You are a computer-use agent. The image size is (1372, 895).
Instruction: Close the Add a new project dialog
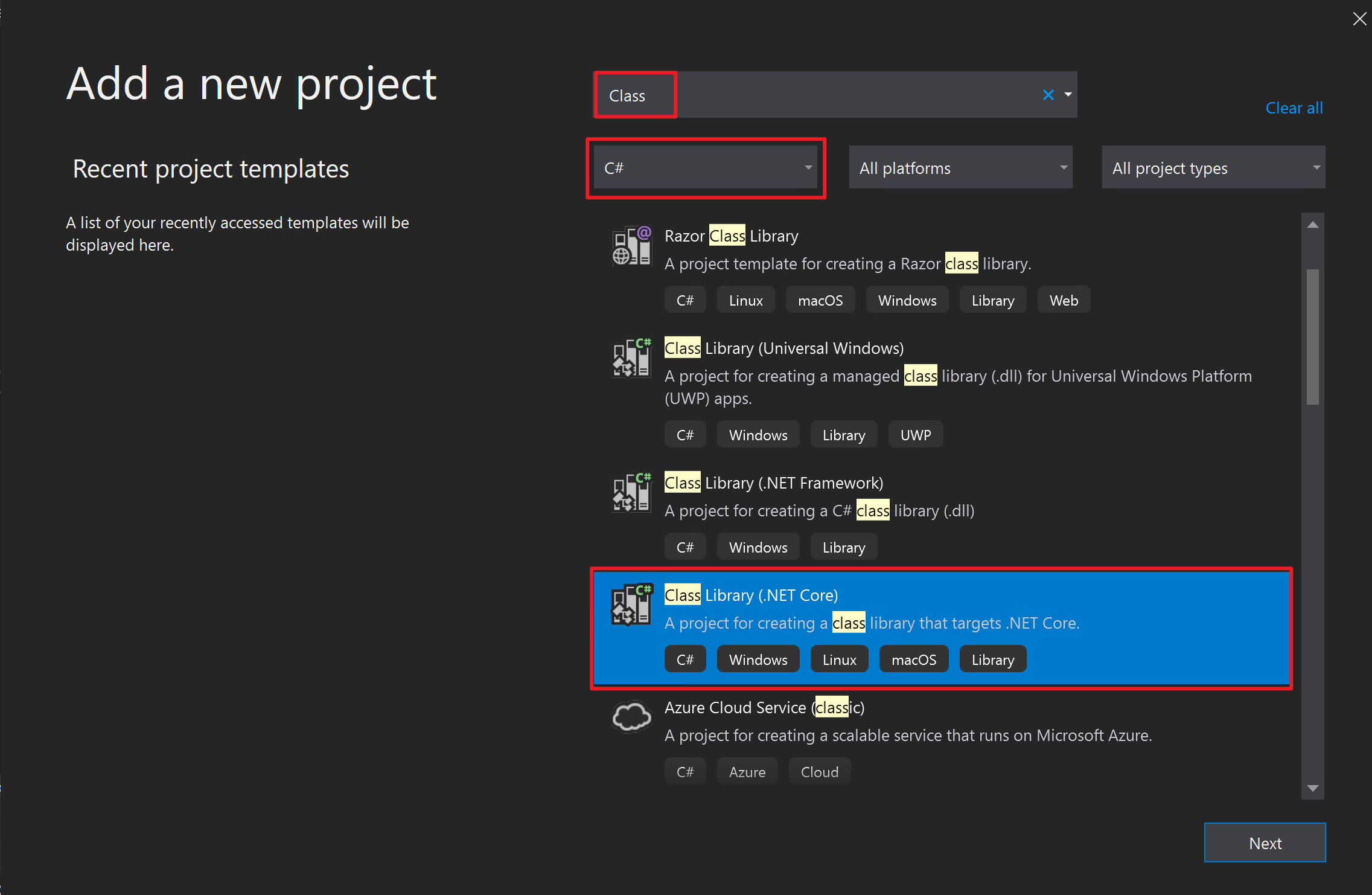point(1359,19)
